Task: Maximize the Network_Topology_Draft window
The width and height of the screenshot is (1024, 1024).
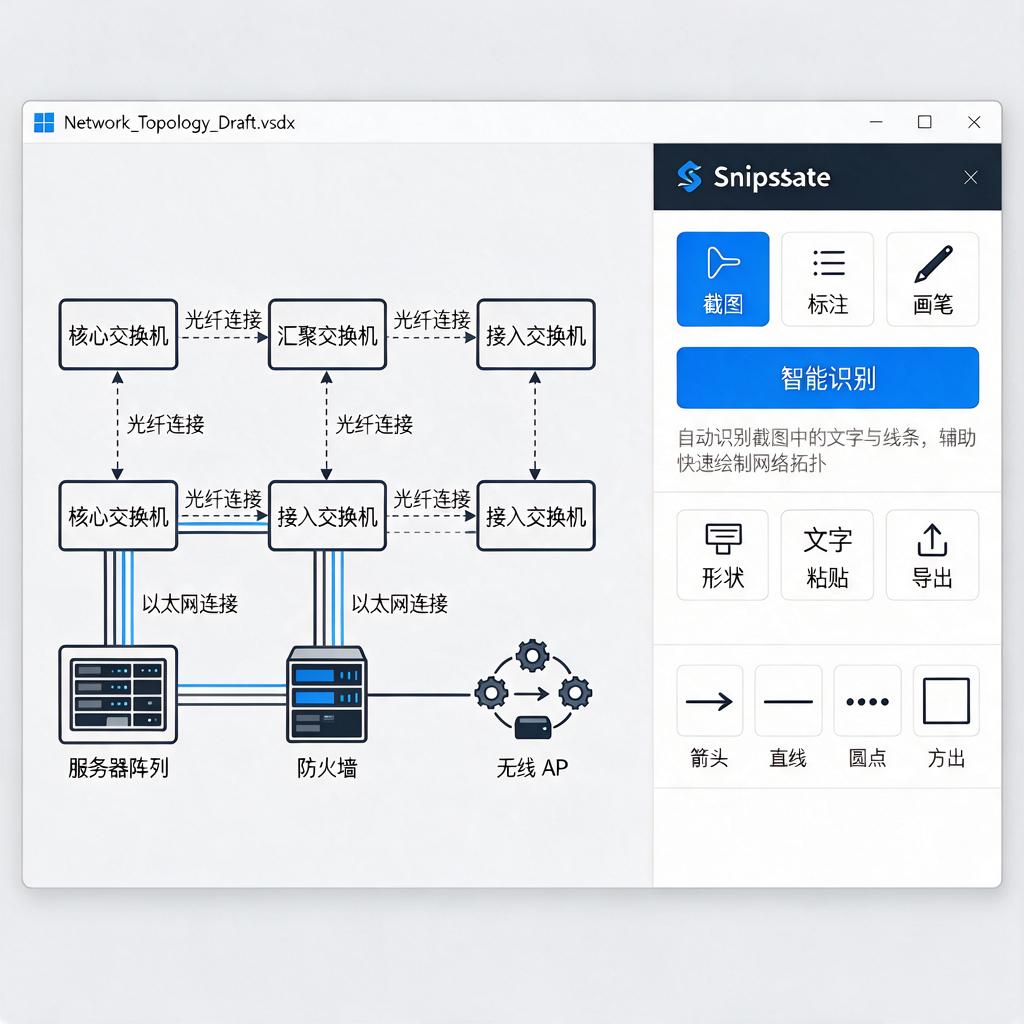Action: (x=925, y=122)
